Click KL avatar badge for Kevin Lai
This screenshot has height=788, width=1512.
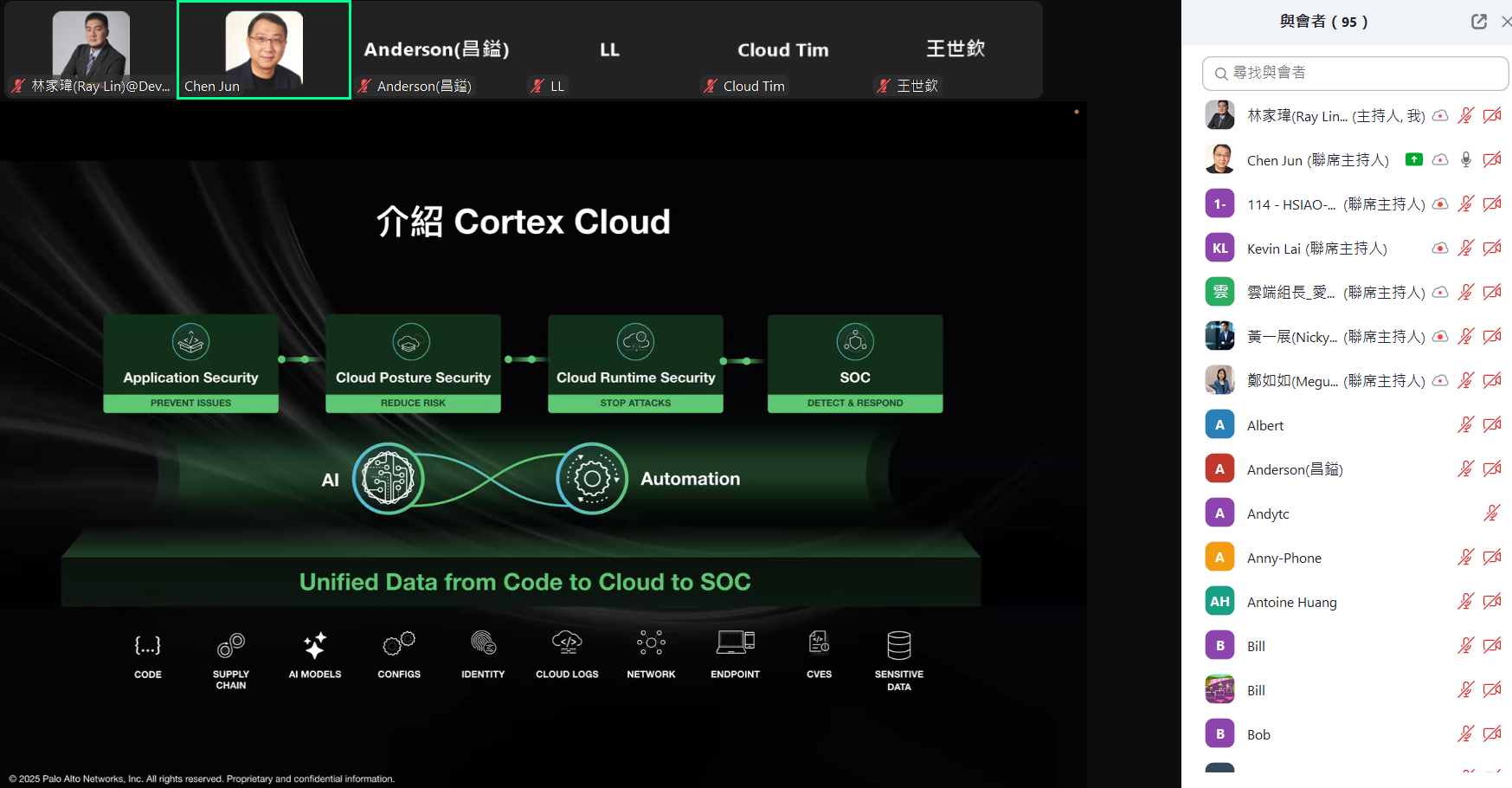pos(1219,249)
